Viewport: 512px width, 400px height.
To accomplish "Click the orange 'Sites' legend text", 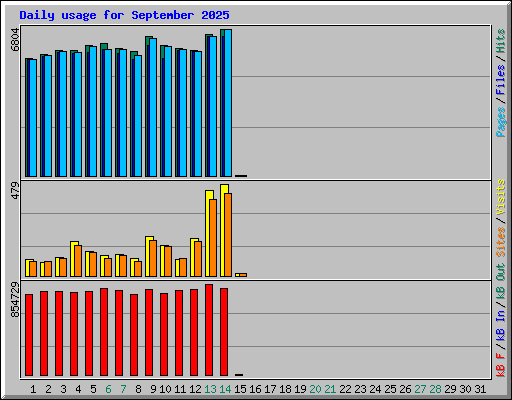I will click(500, 242).
